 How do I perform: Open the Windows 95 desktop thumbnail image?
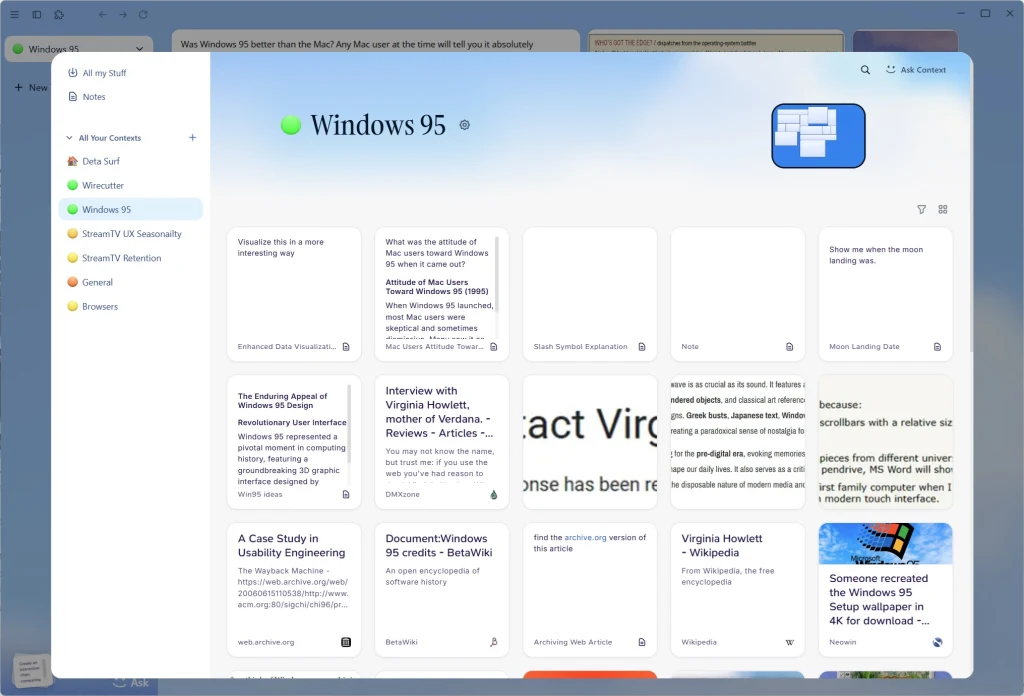818,136
